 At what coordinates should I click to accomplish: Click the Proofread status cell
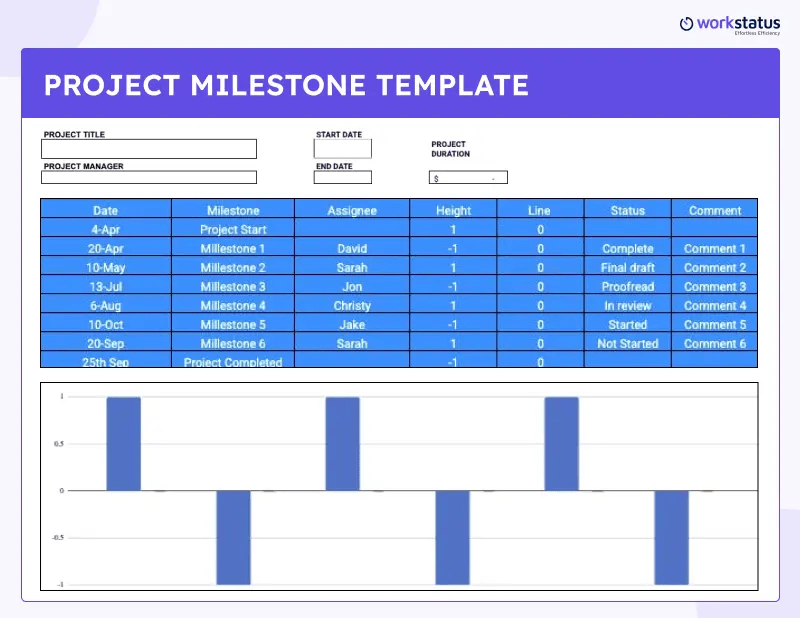point(628,286)
